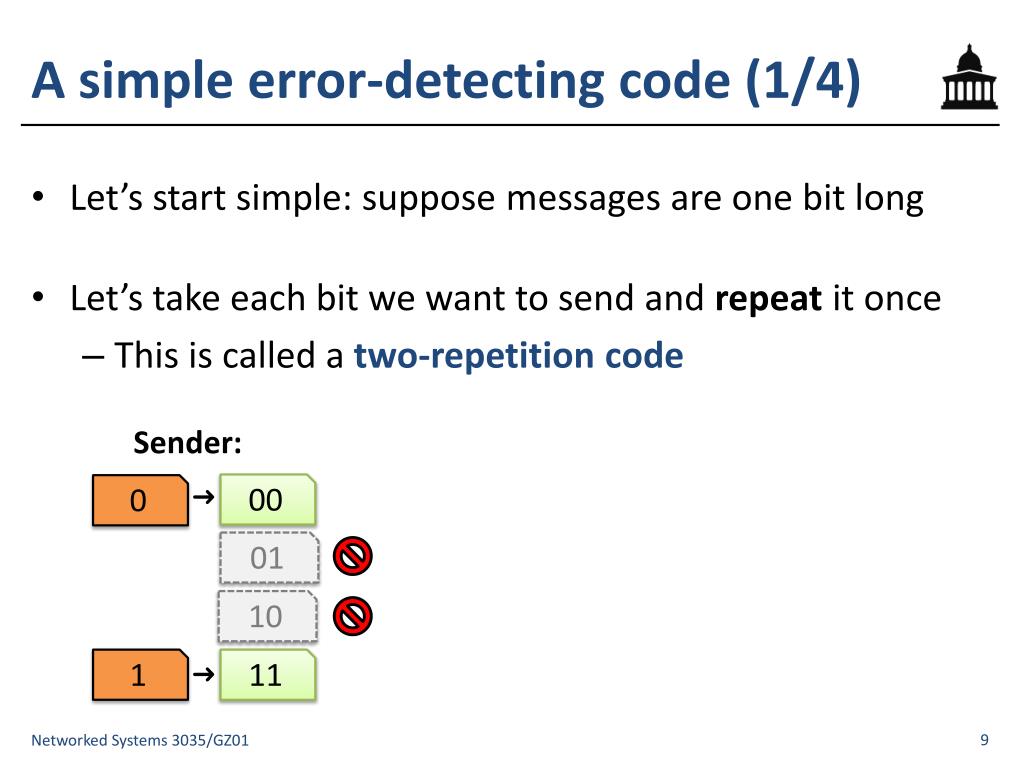1024x768 pixels.
Task: Click the horizontal rule under the title
Action: click(510, 124)
